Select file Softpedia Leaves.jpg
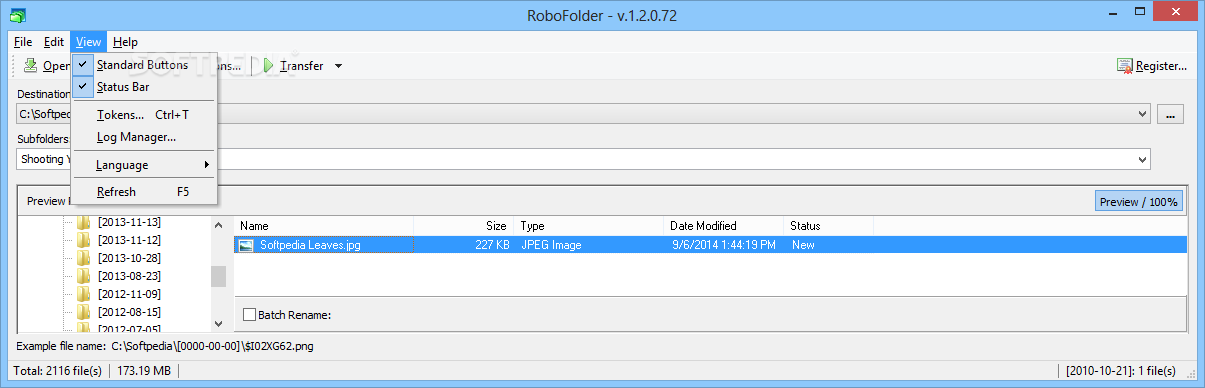The height and width of the screenshot is (388, 1205). coord(310,245)
